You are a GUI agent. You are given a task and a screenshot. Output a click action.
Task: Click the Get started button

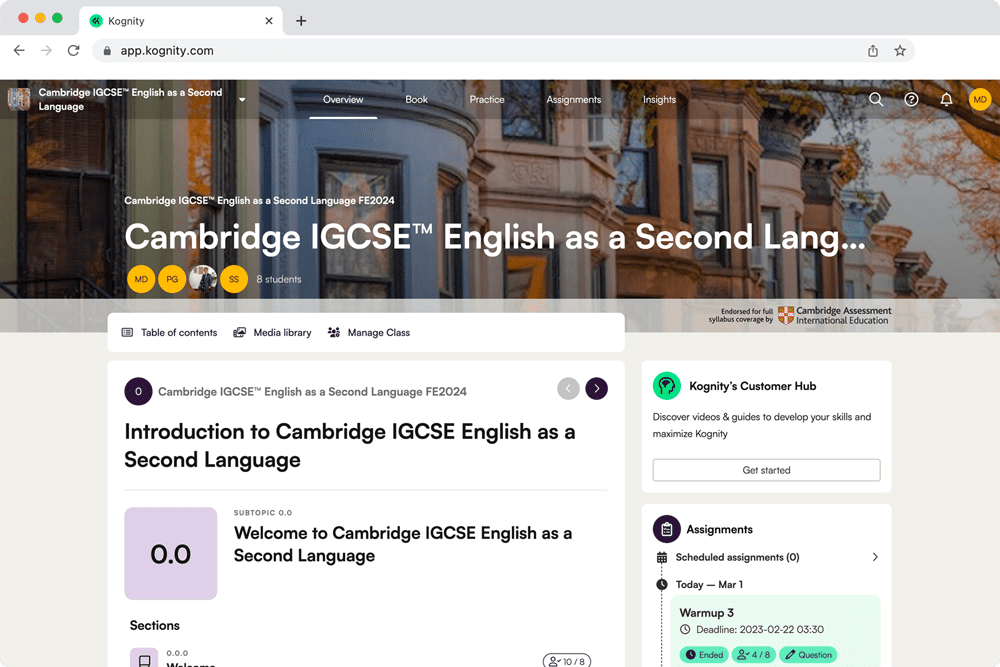[766, 469]
